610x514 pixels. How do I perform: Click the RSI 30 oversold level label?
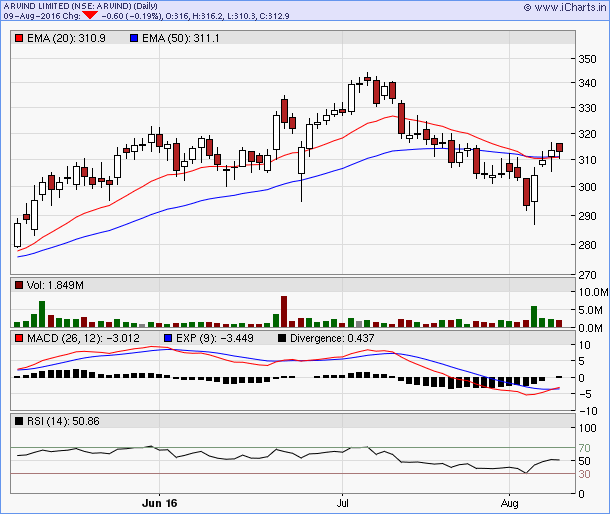point(584,474)
